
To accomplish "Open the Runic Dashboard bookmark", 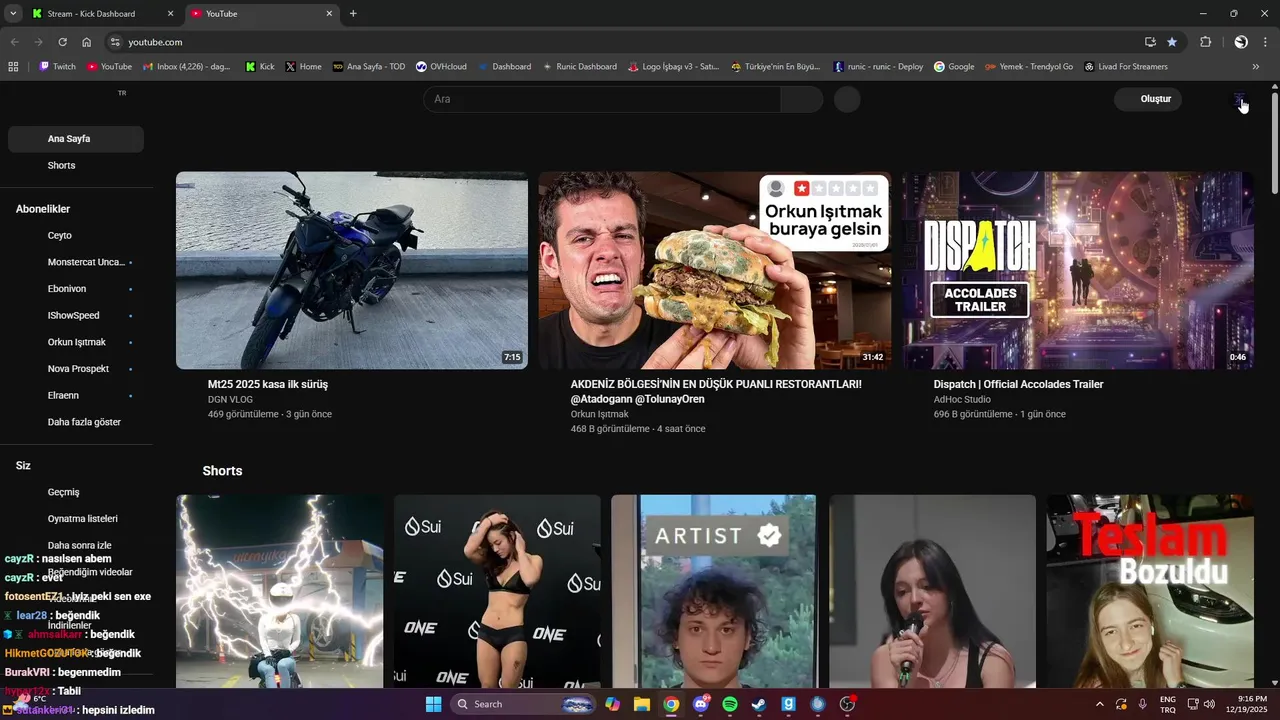I will click(x=579, y=67).
